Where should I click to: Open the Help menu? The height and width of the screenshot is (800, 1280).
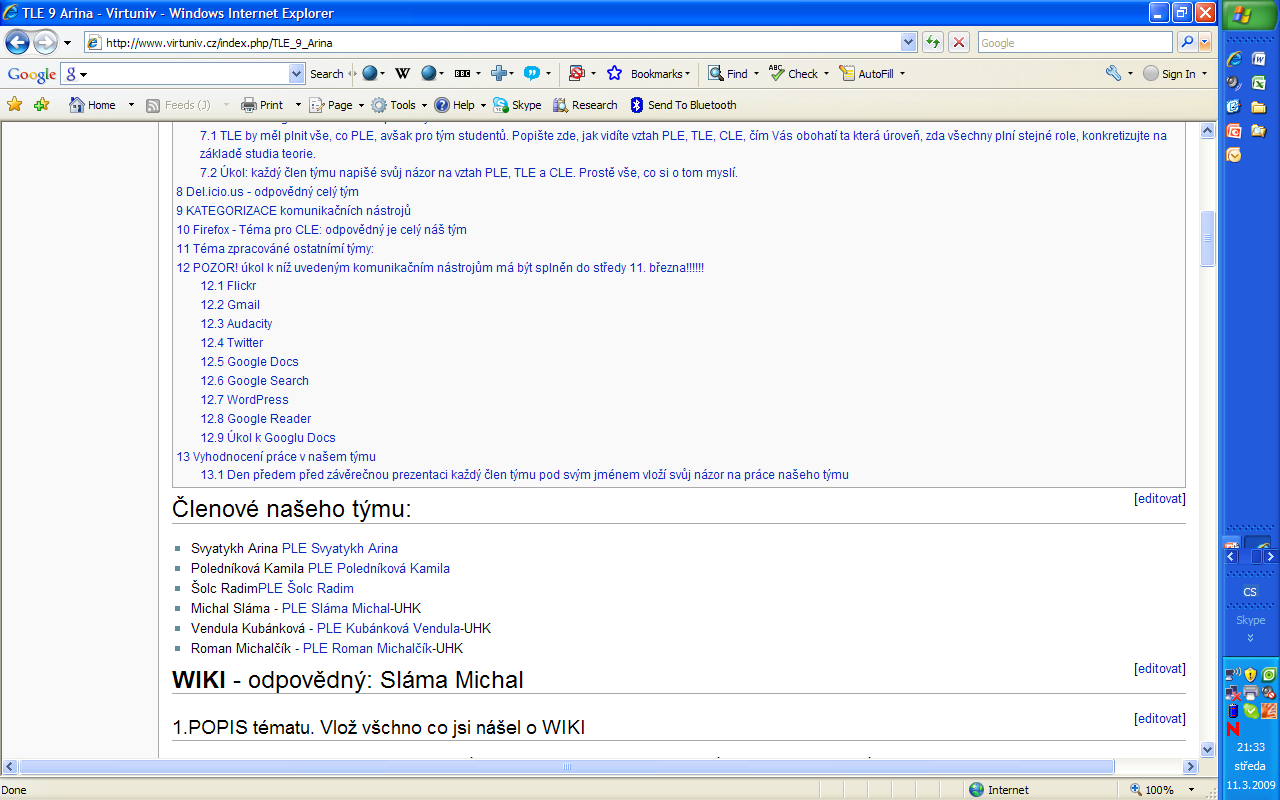tap(464, 105)
